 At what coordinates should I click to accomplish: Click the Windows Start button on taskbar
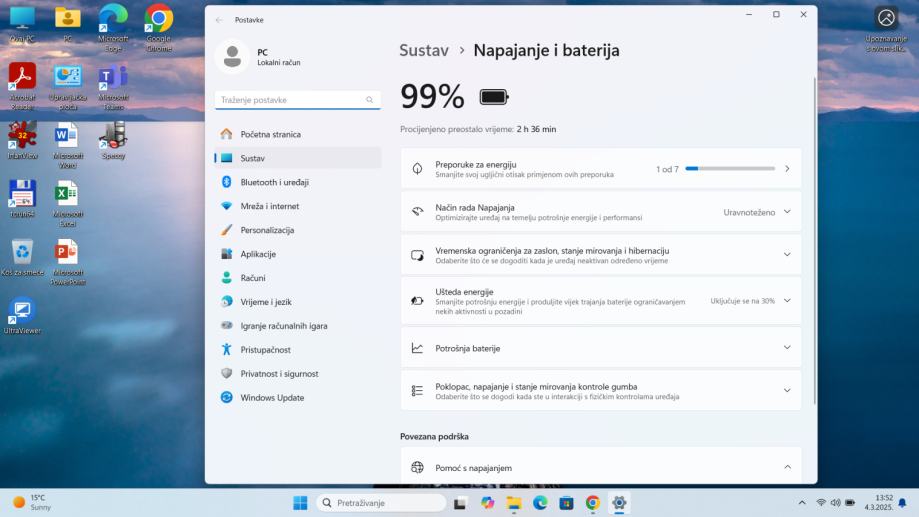click(300, 503)
